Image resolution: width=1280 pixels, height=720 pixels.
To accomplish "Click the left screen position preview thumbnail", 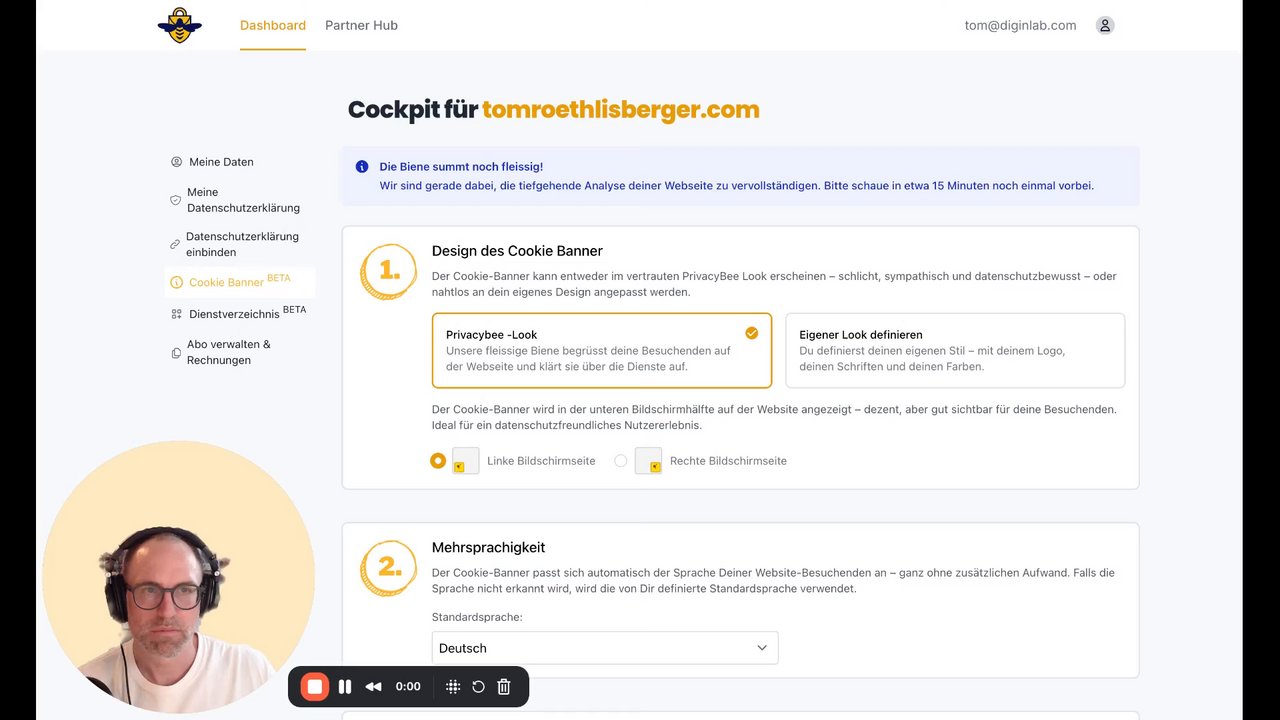I will [x=466, y=461].
